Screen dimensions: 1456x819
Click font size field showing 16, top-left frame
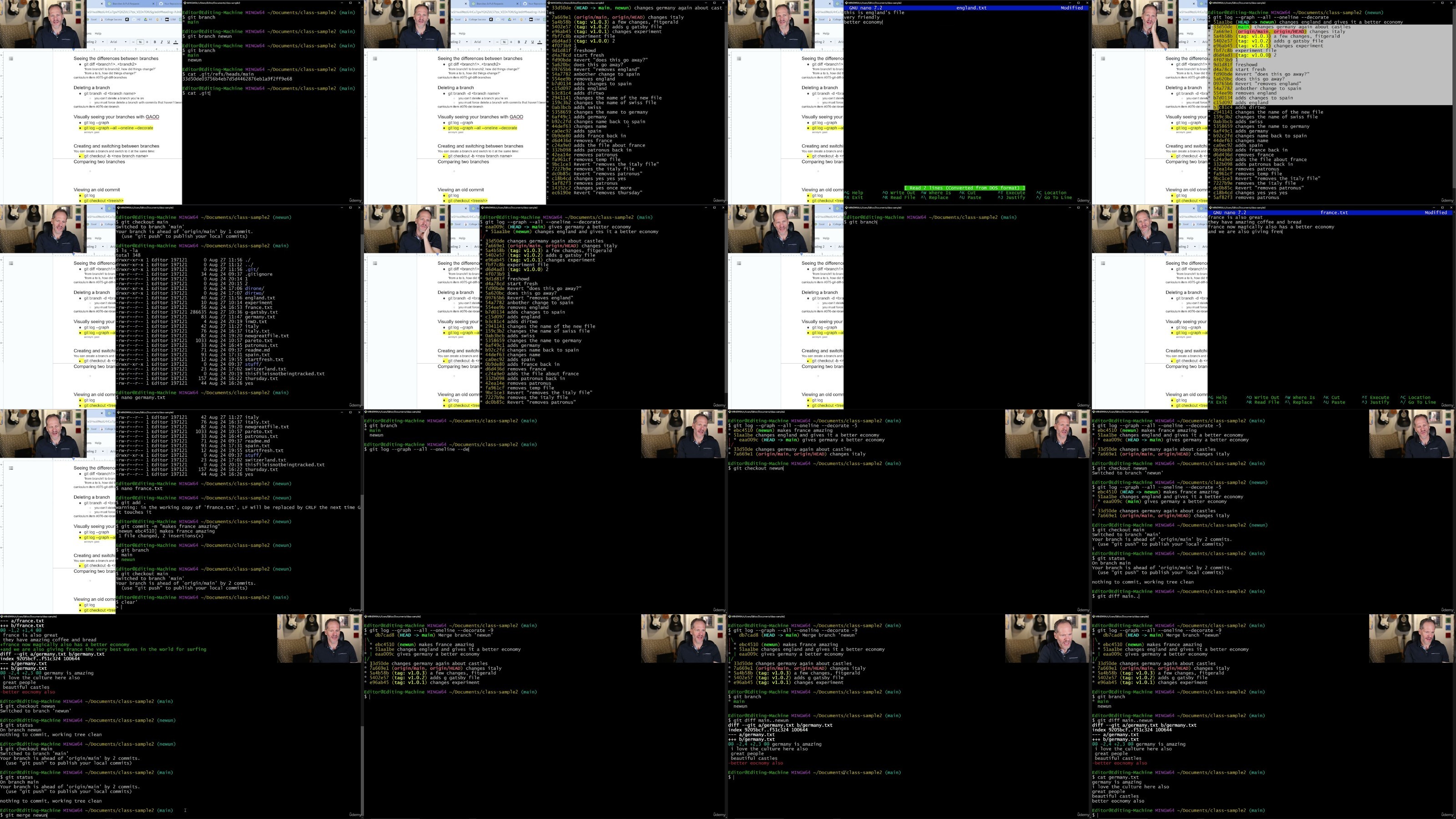[x=140, y=42]
